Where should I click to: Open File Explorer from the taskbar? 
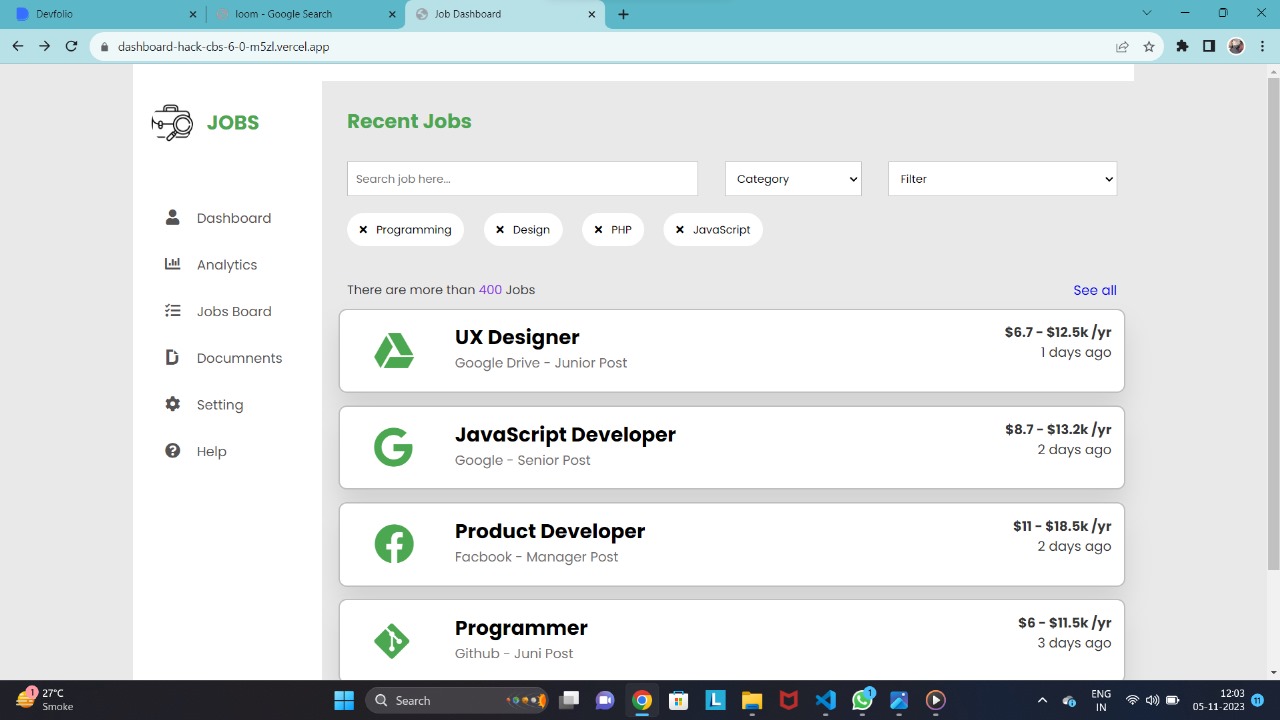[x=752, y=700]
